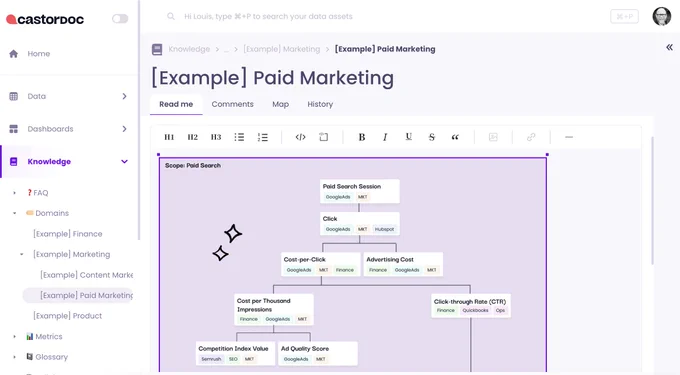Click the Cost-per-Click node

[x=320, y=264]
